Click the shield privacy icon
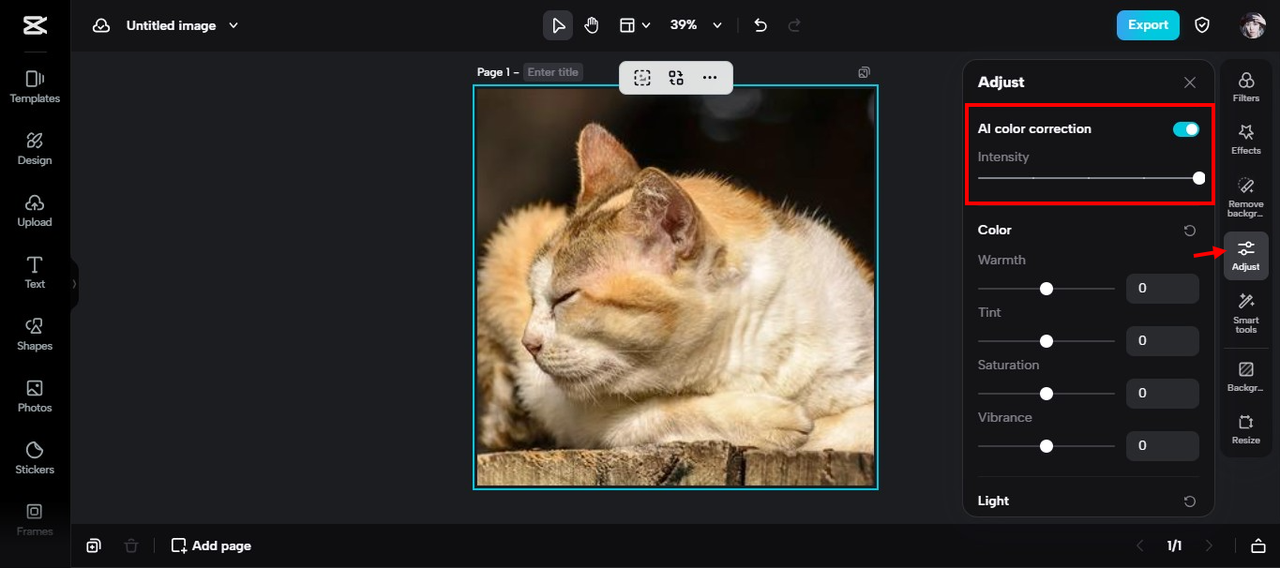Screen dimensions: 1280x568 coord(1203,25)
